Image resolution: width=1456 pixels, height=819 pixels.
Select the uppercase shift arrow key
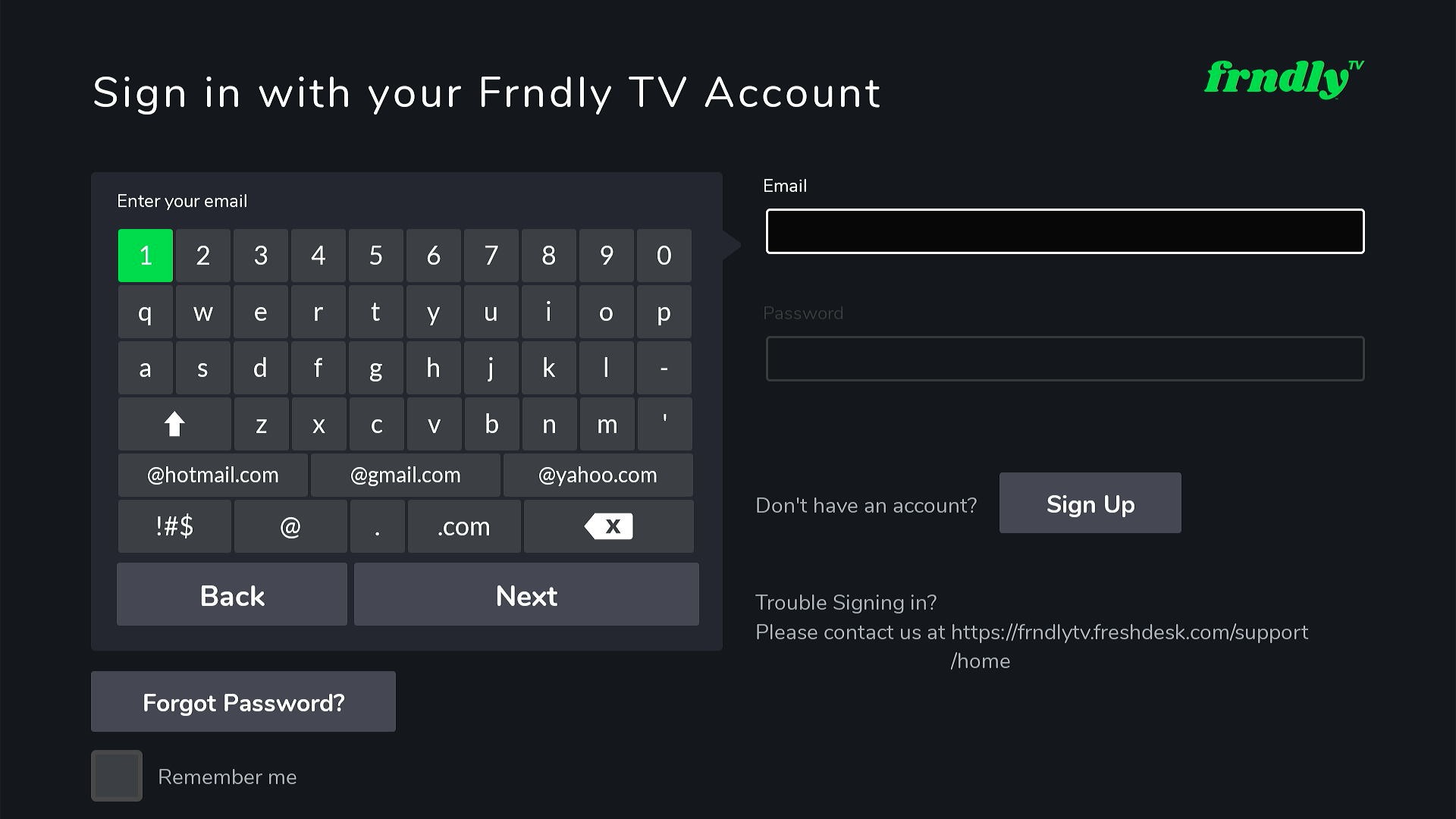[x=175, y=423]
